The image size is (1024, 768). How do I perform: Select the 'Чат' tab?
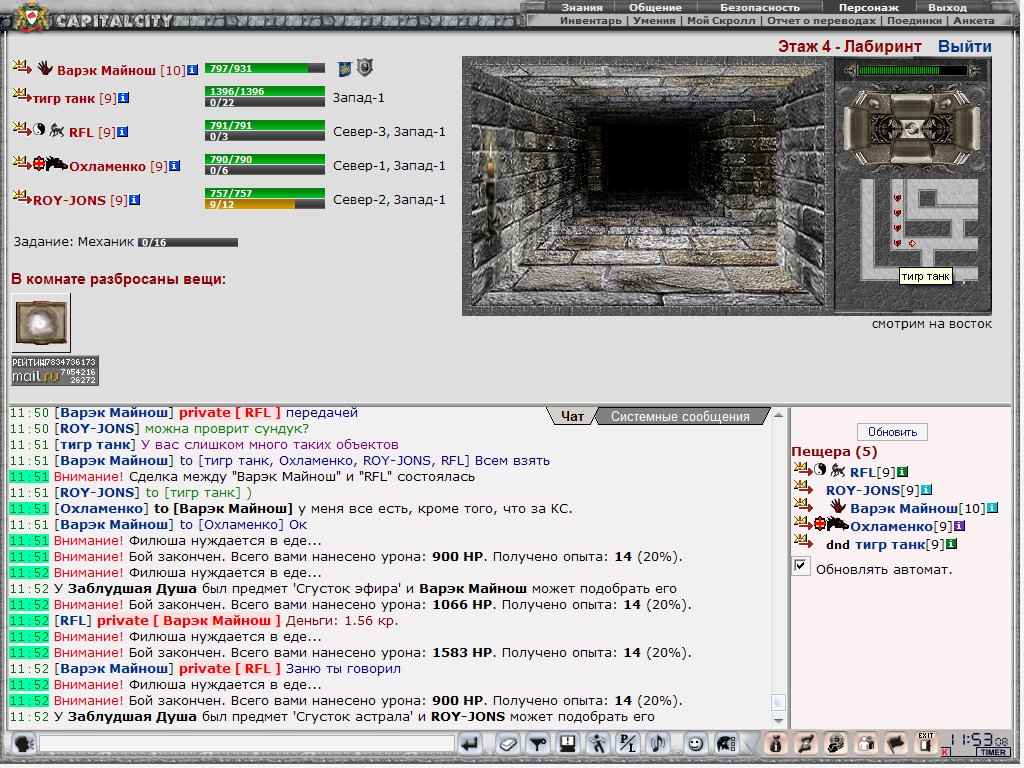pos(572,417)
